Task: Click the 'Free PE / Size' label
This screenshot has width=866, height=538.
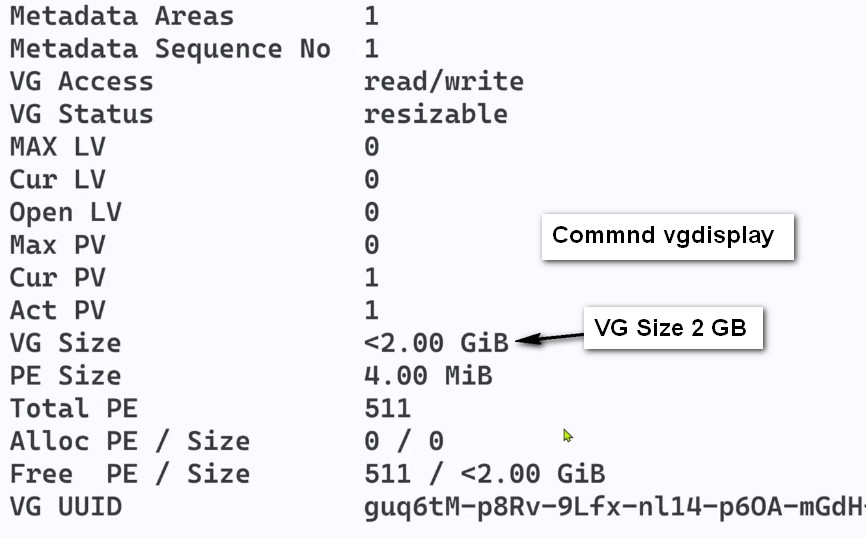Action: coord(130,474)
